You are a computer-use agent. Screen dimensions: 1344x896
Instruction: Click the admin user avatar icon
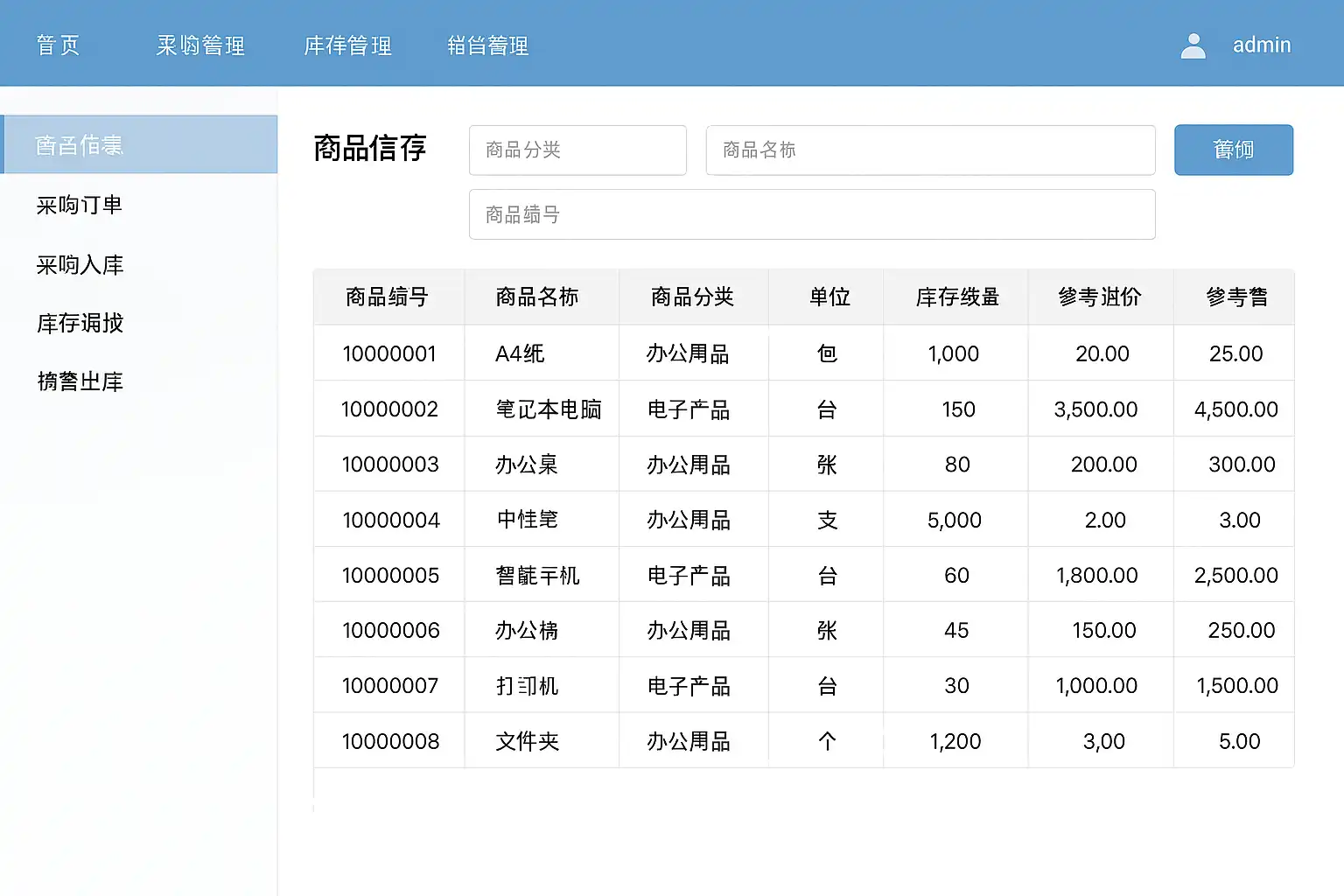click(1193, 45)
